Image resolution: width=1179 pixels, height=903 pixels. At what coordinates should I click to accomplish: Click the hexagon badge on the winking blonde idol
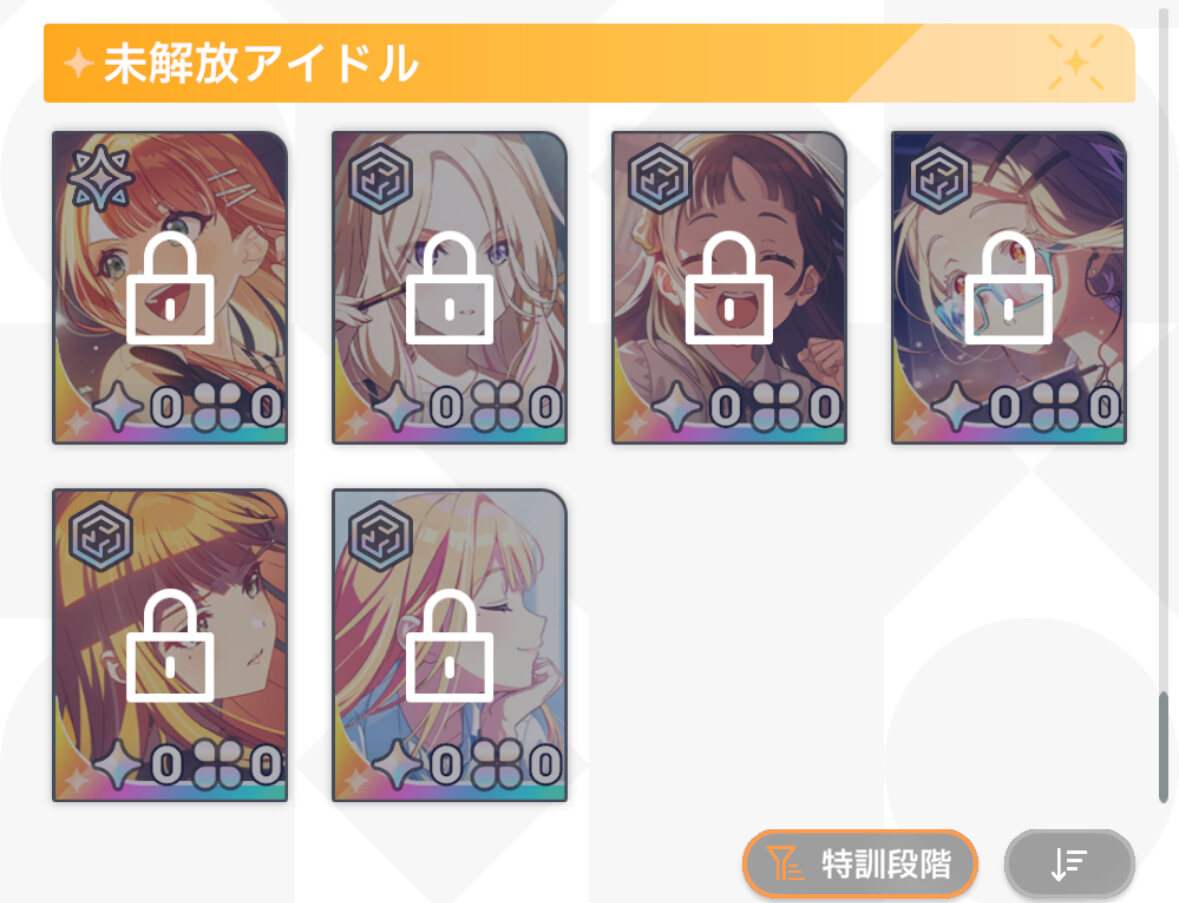[x=380, y=536]
